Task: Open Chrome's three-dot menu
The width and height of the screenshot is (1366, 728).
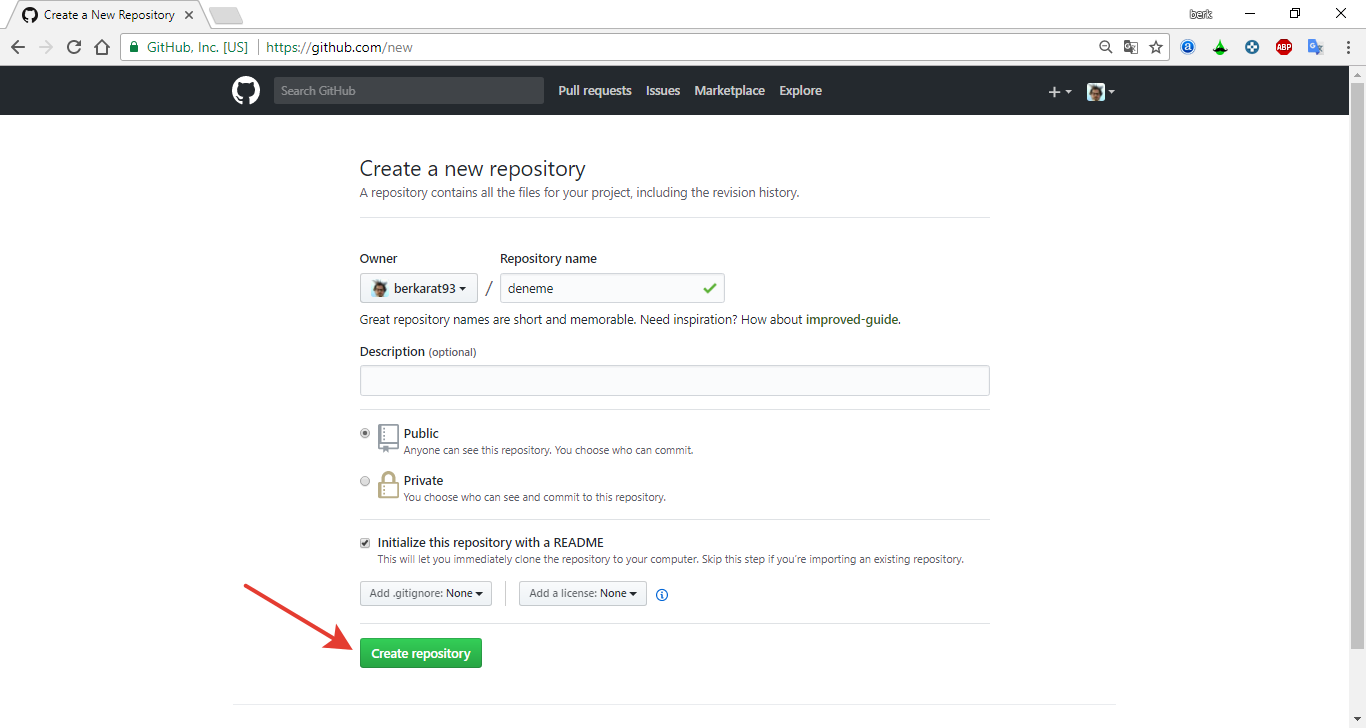Action: coord(1346,47)
